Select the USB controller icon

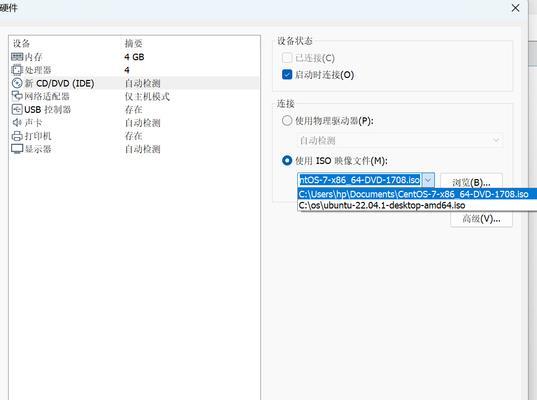pos(17,110)
